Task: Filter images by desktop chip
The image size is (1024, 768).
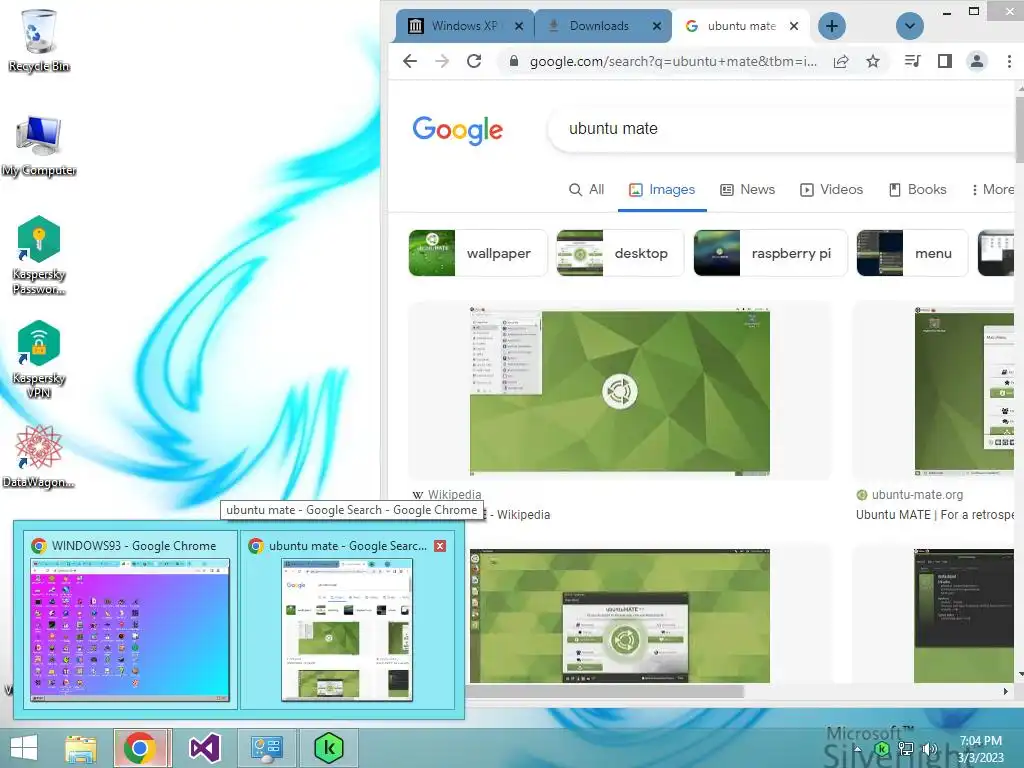Action: pos(620,253)
